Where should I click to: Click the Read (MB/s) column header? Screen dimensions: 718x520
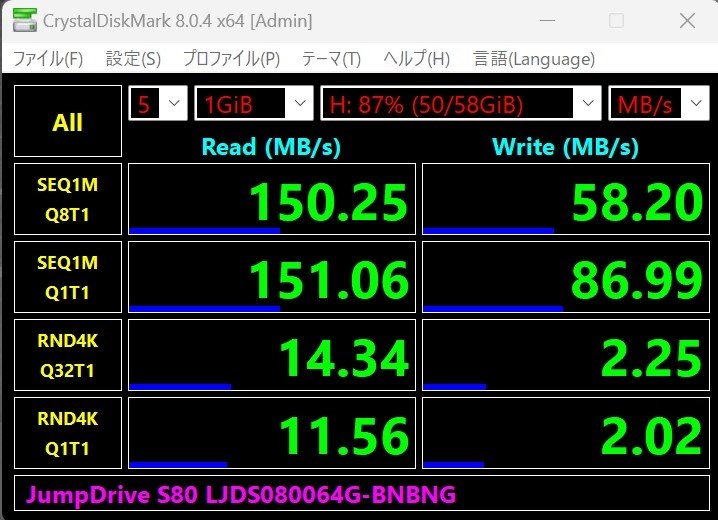271,147
